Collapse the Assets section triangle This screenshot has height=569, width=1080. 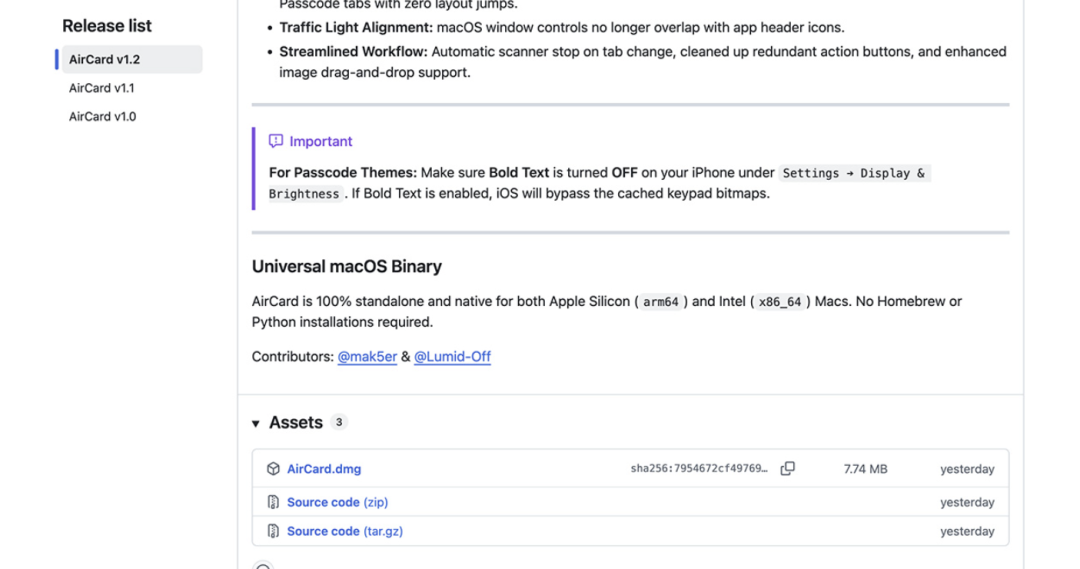pyautogui.click(x=256, y=423)
